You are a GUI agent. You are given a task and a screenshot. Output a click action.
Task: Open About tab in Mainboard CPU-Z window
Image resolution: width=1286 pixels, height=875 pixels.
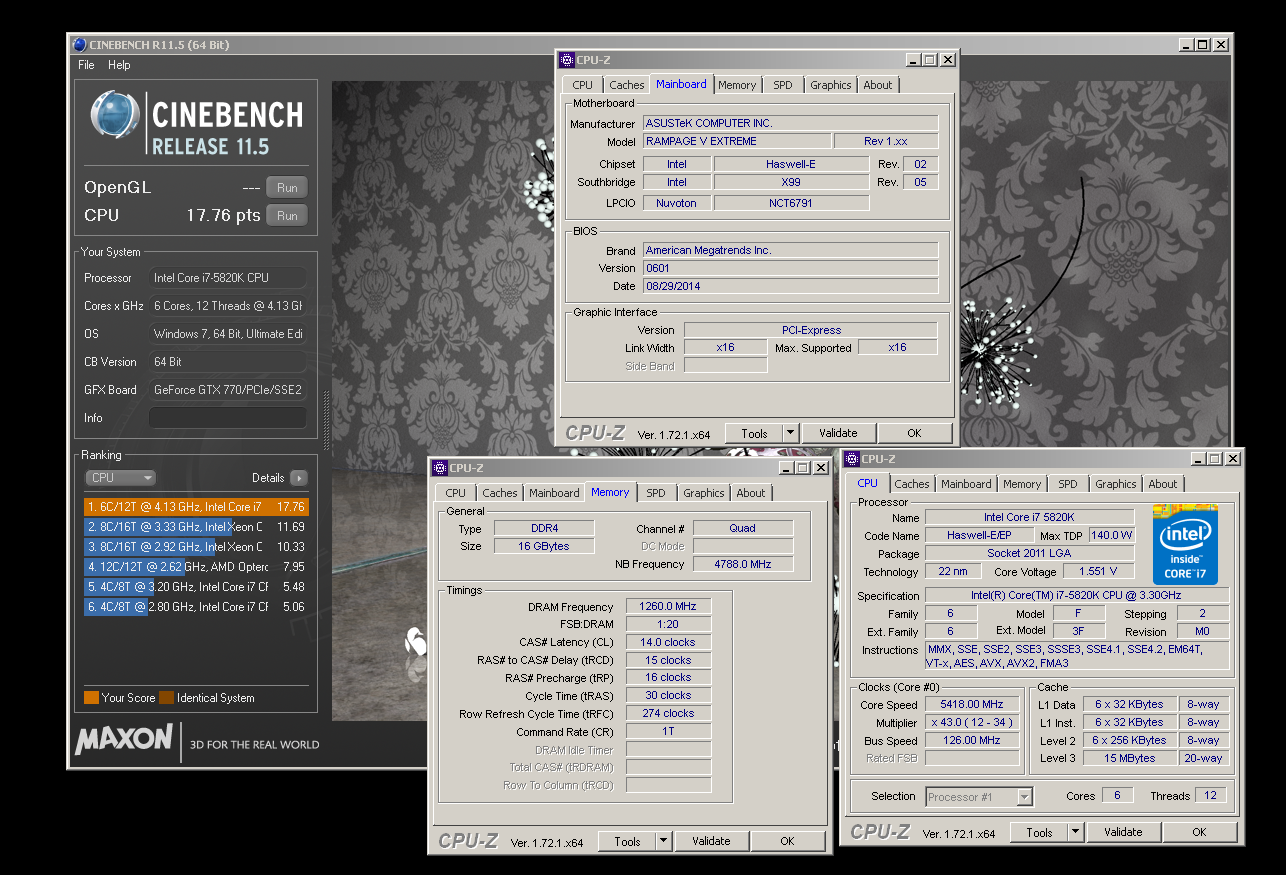click(878, 85)
